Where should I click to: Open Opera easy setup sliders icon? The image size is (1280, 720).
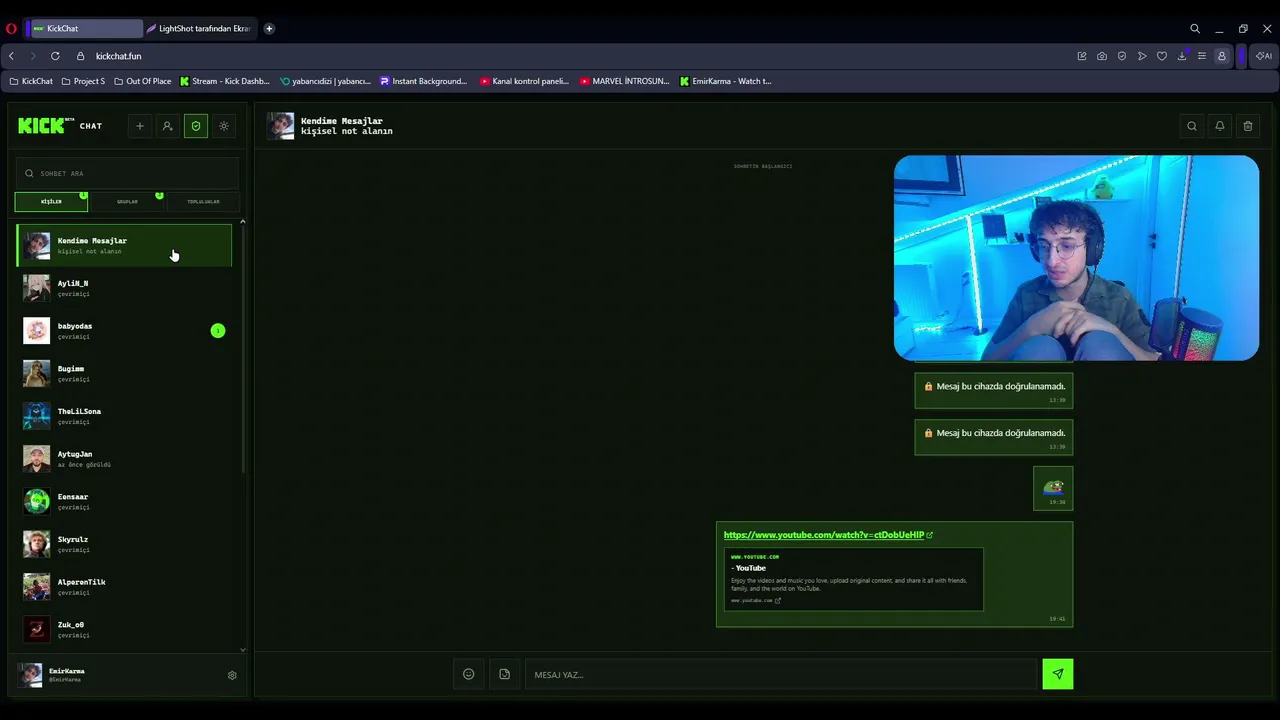tap(1202, 56)
